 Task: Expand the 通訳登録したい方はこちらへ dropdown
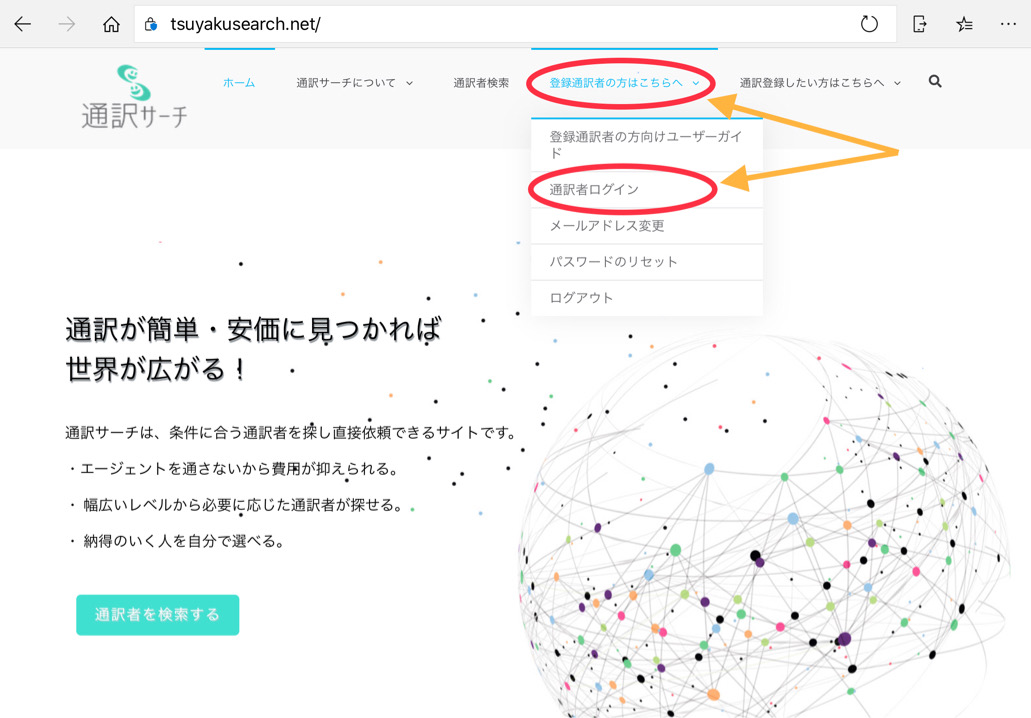point(812,84)
